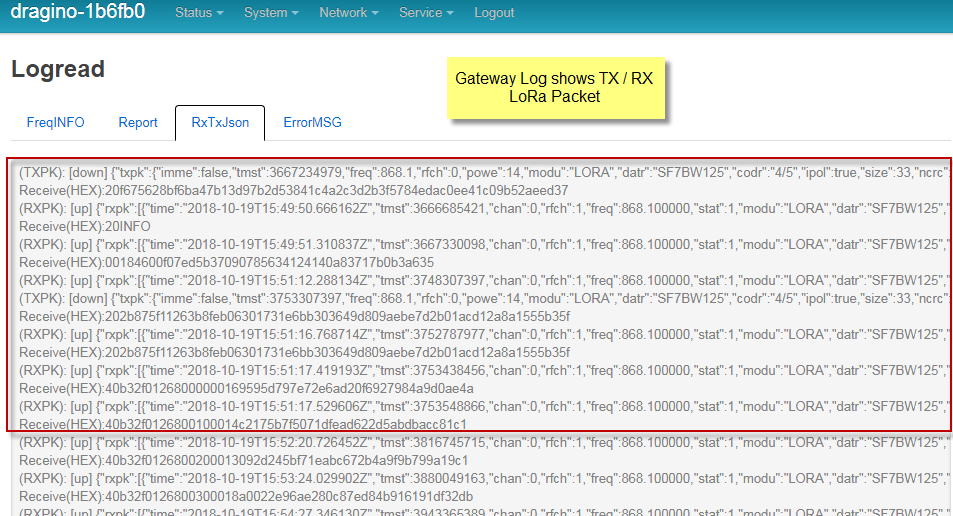Click the Receive(HEX) line starting 00184600f07ed5
Viewport: 953px width, 516px height.
click(227, 263)
